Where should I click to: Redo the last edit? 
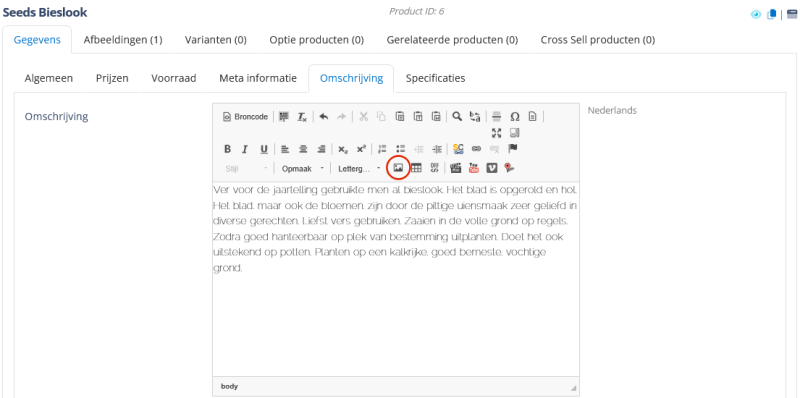(x=341, y=117)
